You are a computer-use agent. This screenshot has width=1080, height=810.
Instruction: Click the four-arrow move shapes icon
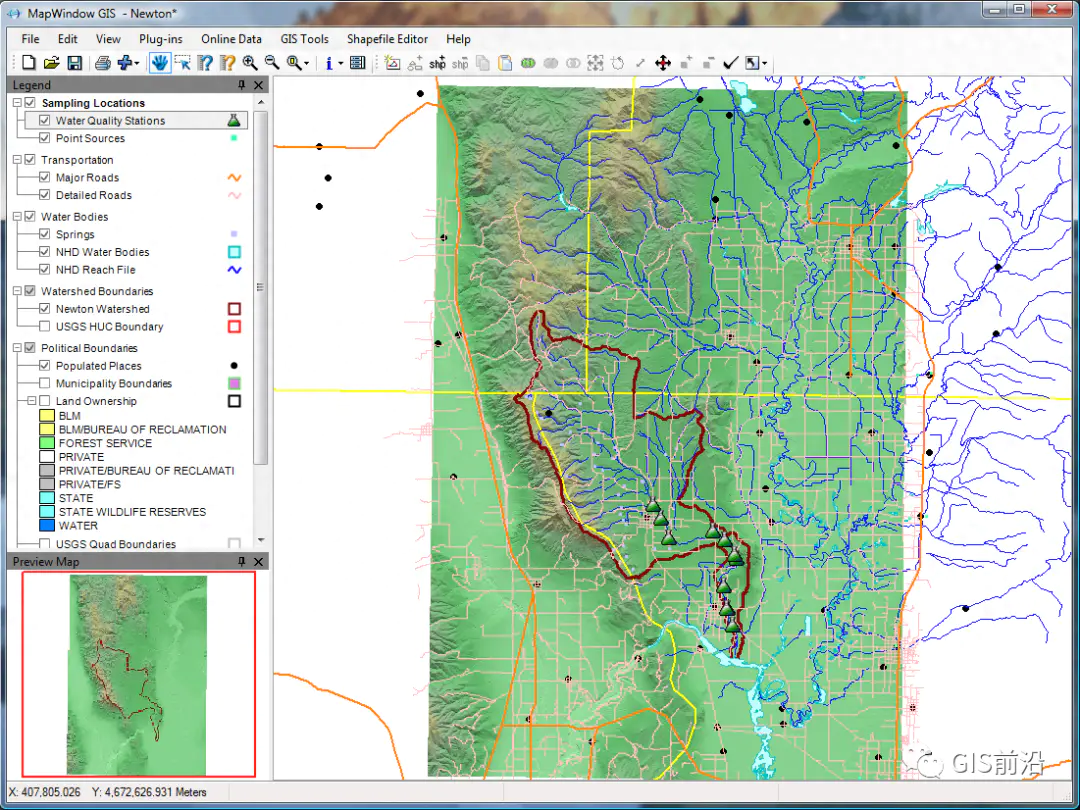[662, 63]
